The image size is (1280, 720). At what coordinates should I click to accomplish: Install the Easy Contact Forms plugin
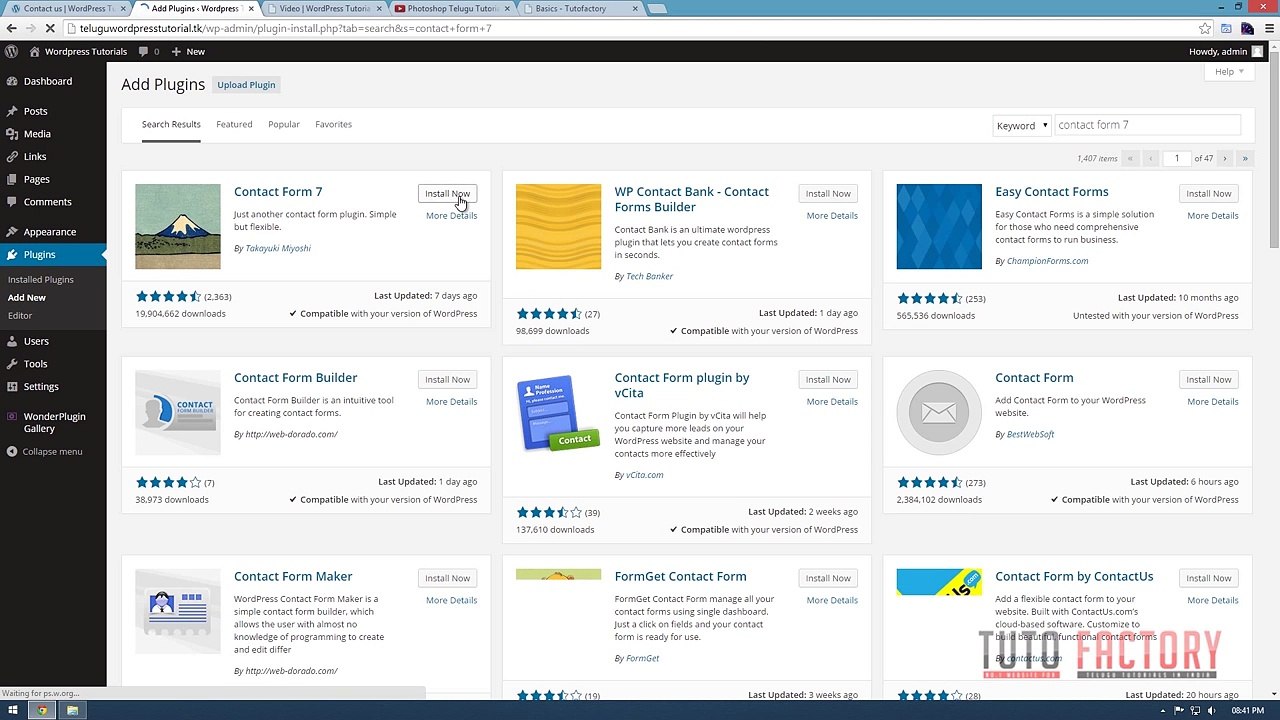tap(1209, 193)
